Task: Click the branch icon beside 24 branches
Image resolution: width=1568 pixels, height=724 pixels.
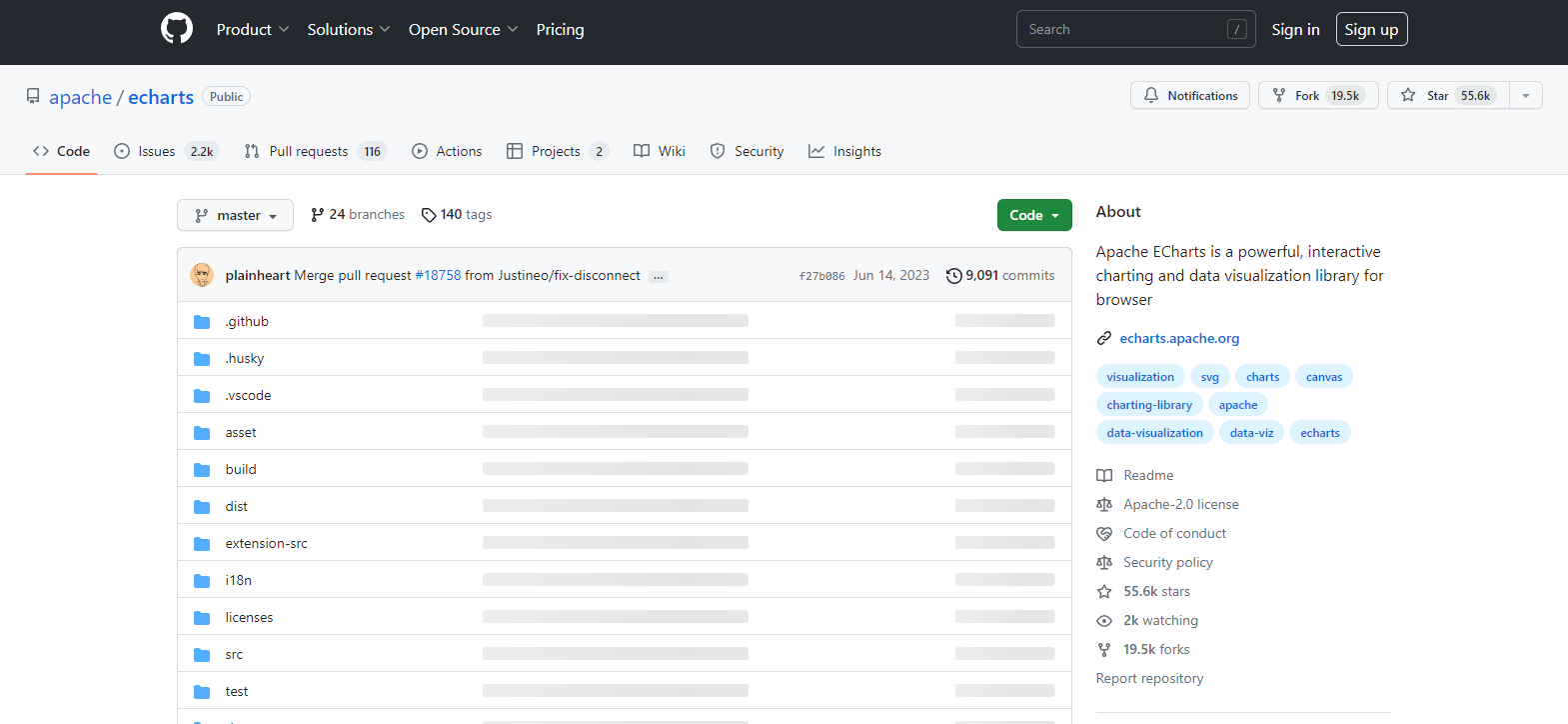Action: 318,215
